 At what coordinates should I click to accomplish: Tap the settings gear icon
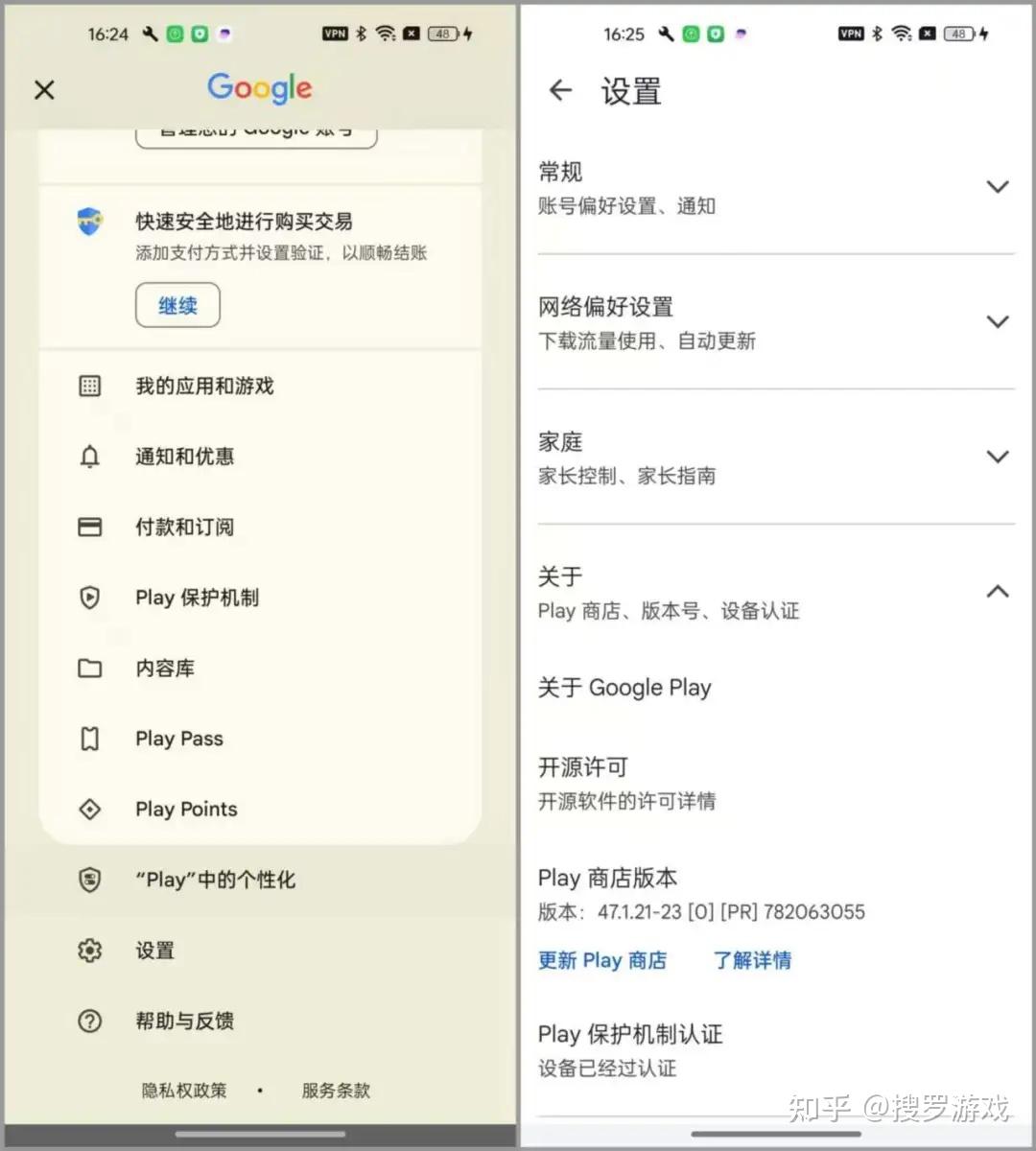click(x=89, y=951)
